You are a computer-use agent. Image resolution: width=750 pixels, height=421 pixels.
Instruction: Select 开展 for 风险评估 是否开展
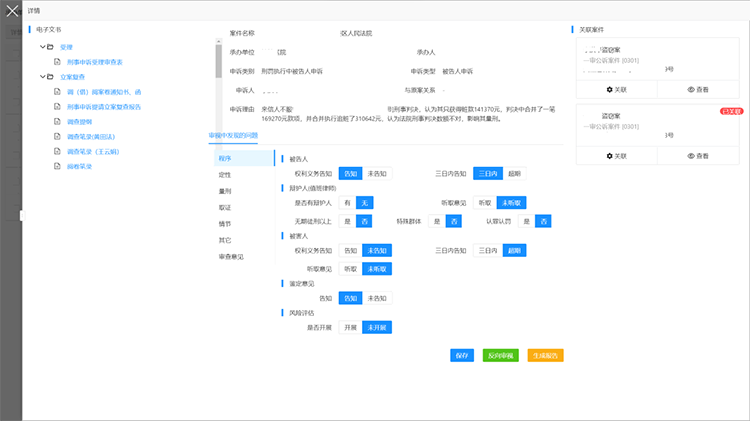(350, 327)
